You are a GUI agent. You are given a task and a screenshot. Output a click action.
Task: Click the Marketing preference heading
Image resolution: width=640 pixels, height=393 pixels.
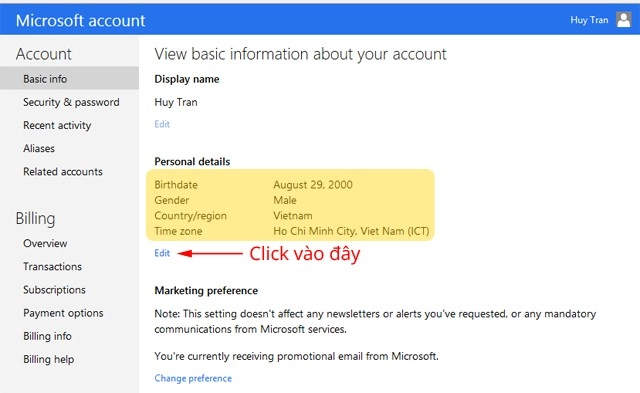206,291
